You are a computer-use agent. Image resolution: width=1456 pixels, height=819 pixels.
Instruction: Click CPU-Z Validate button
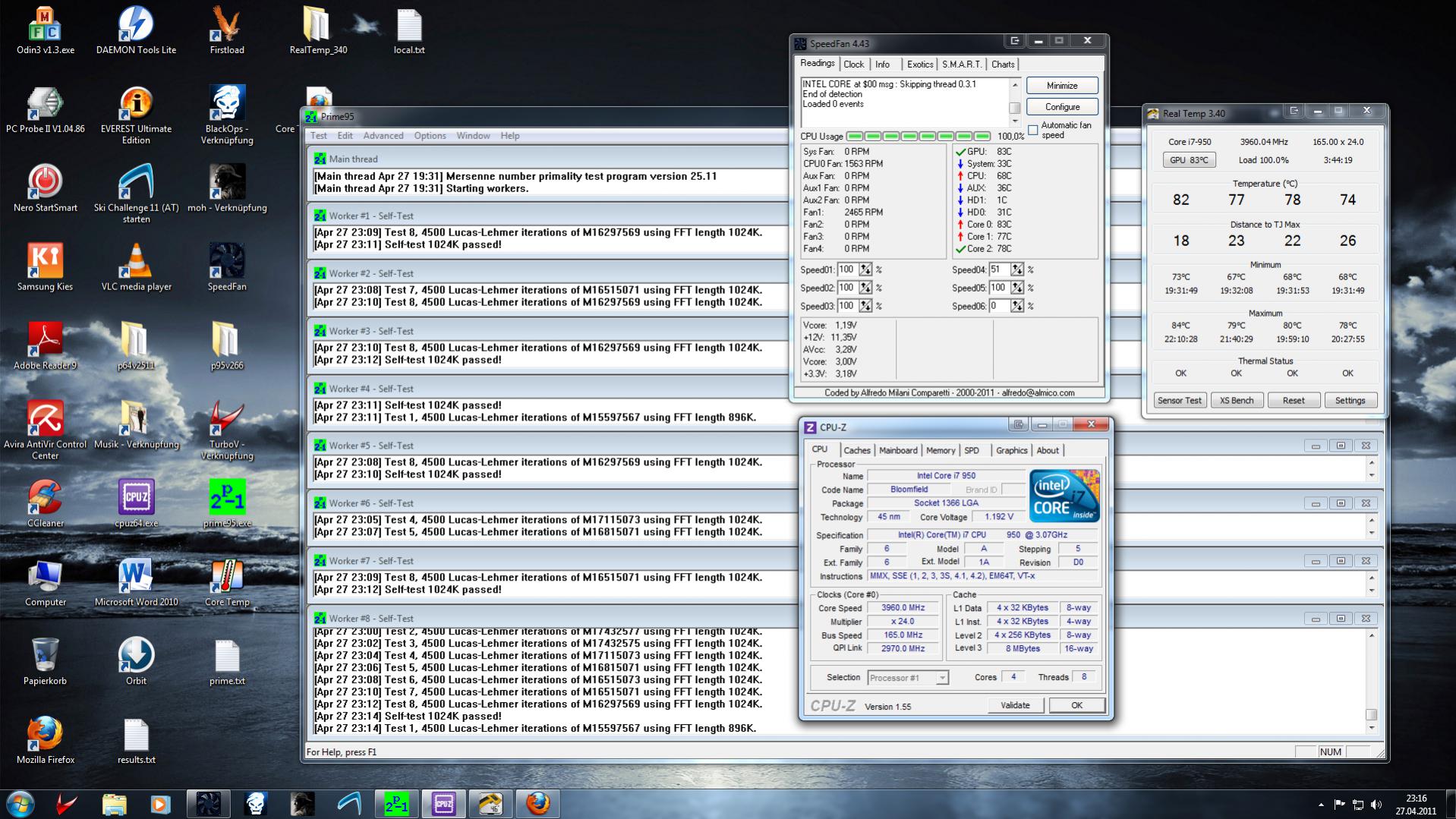coord(1015,706)
